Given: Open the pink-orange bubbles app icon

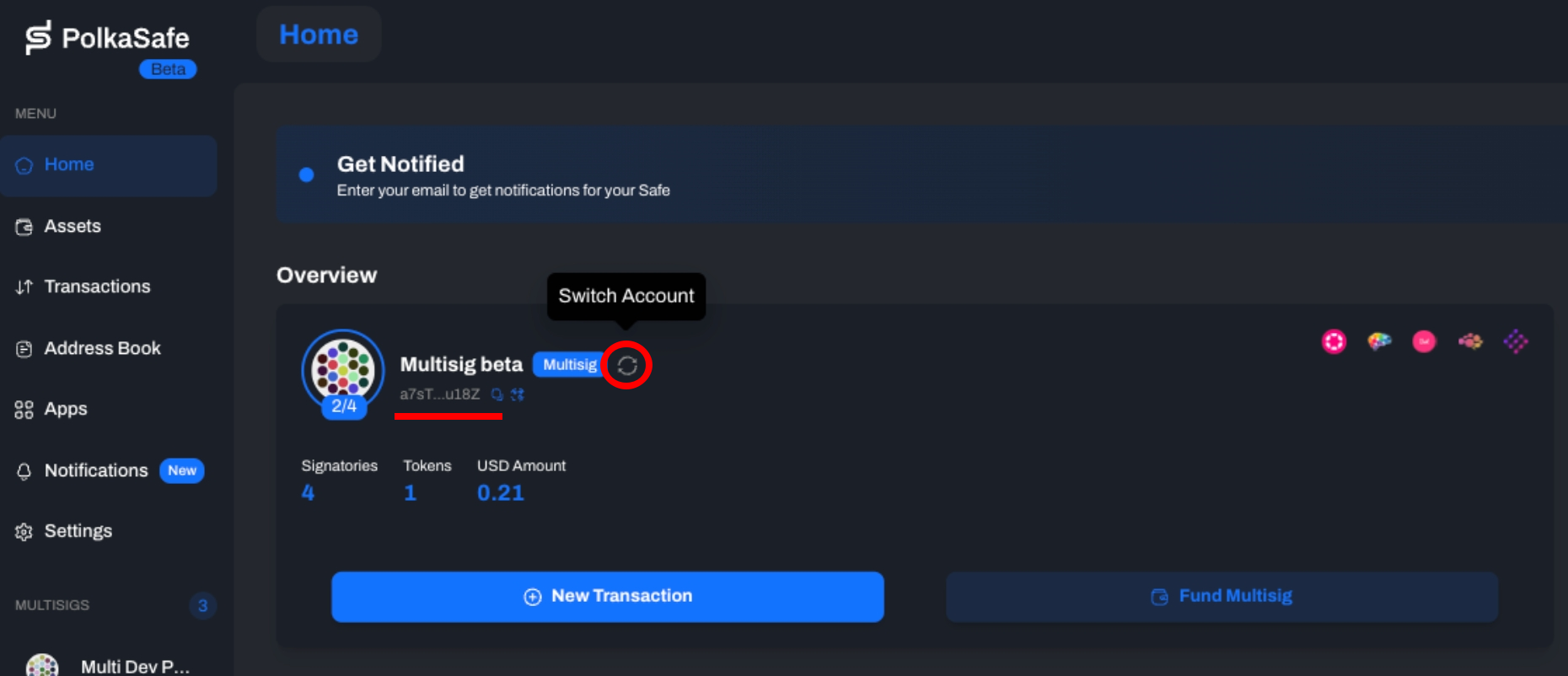Looking at the screenshot, I should click(1470, 341).
